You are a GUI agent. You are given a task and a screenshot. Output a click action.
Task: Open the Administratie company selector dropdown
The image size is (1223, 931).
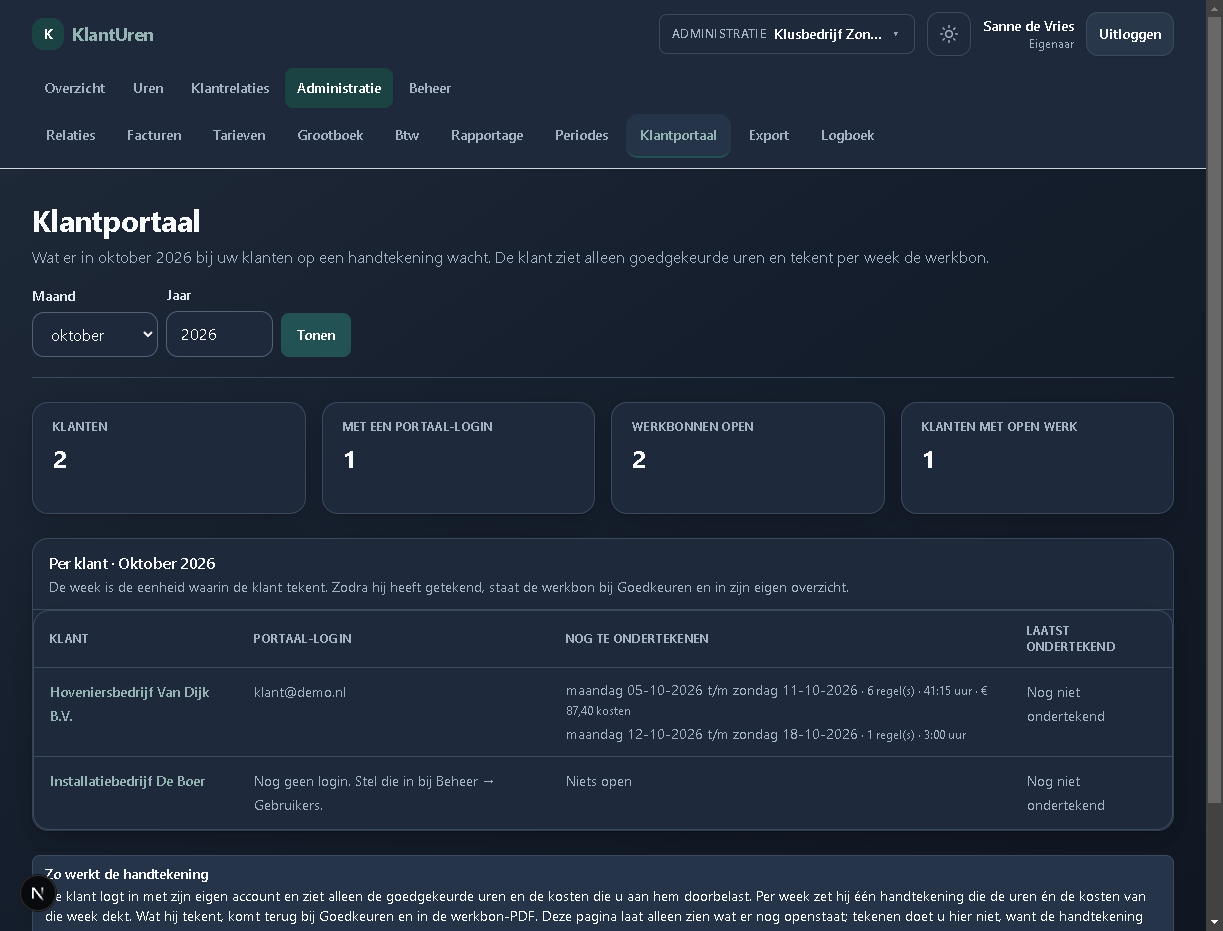[787, 34]
